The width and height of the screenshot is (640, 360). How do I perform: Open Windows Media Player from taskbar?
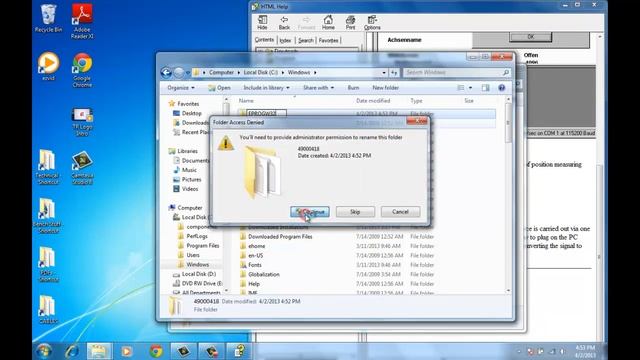pos(127,351)
